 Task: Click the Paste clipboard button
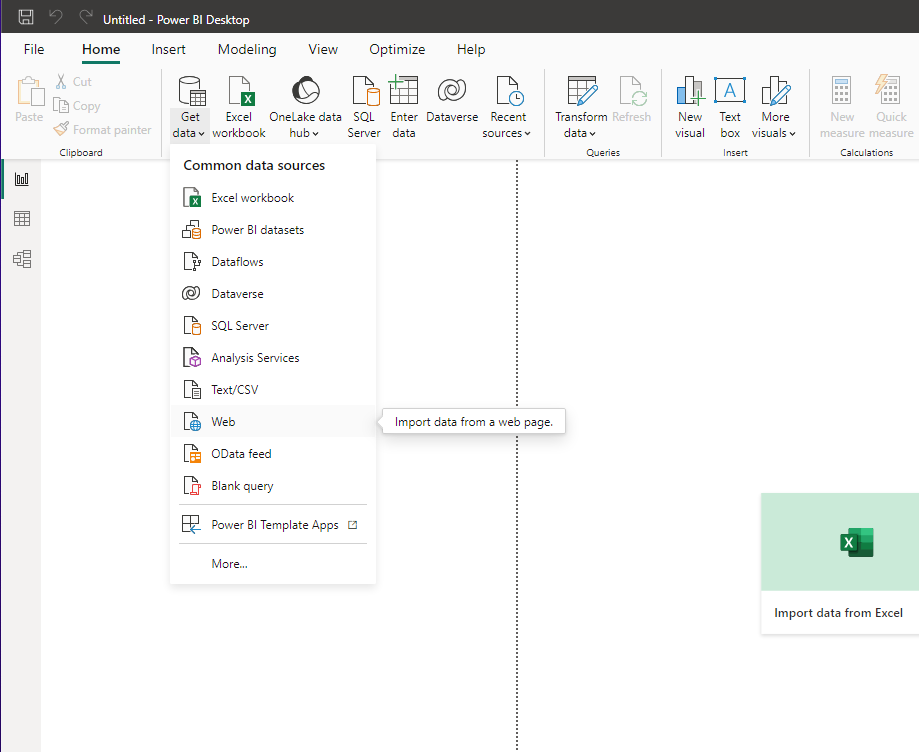point(29,100)
